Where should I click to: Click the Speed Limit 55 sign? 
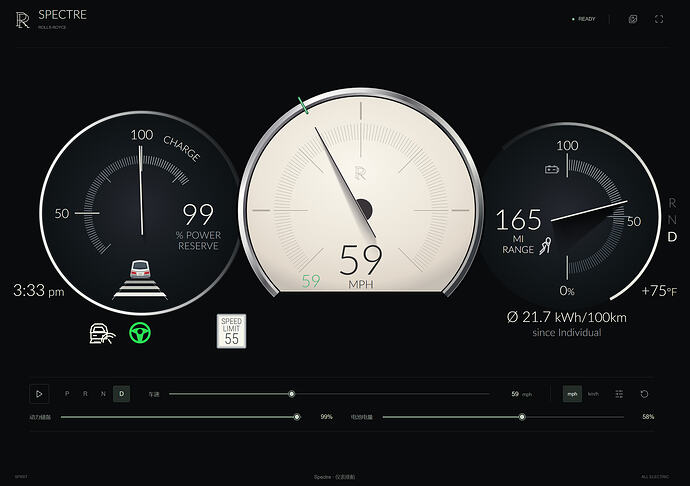click(231, 331)
